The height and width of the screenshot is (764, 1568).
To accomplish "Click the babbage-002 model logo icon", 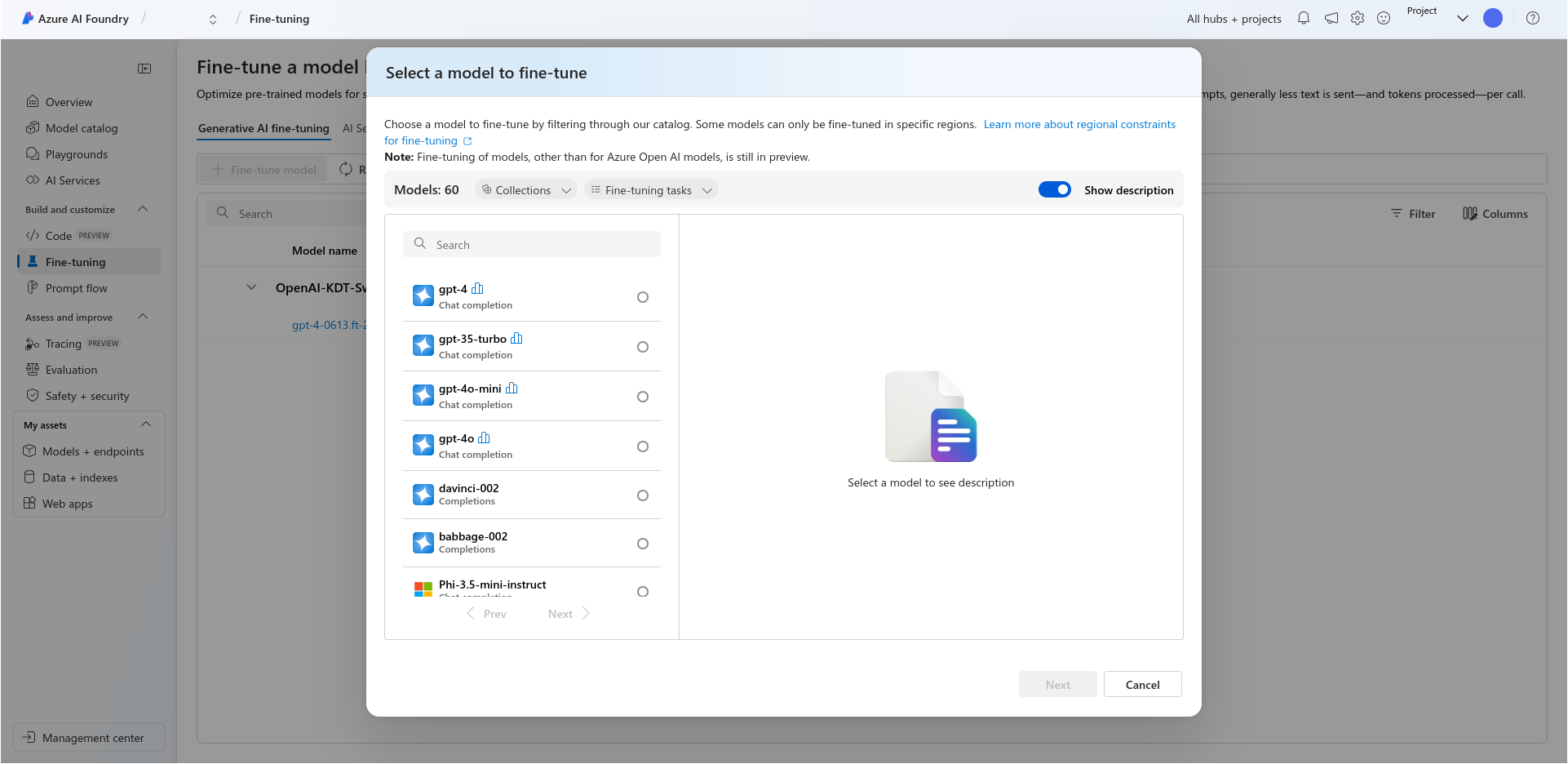I will (423, 543).
